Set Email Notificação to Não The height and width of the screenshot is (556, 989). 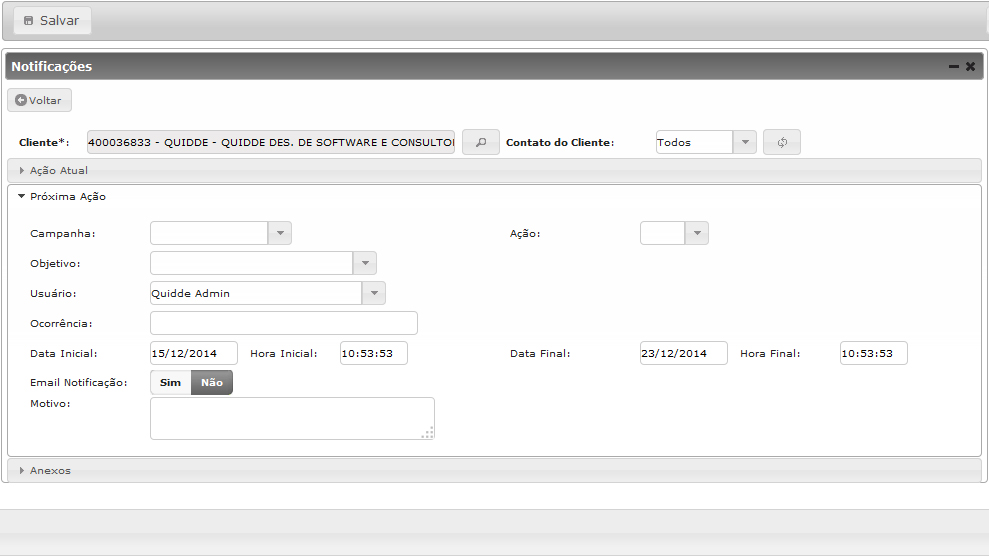tap(212, 383)
